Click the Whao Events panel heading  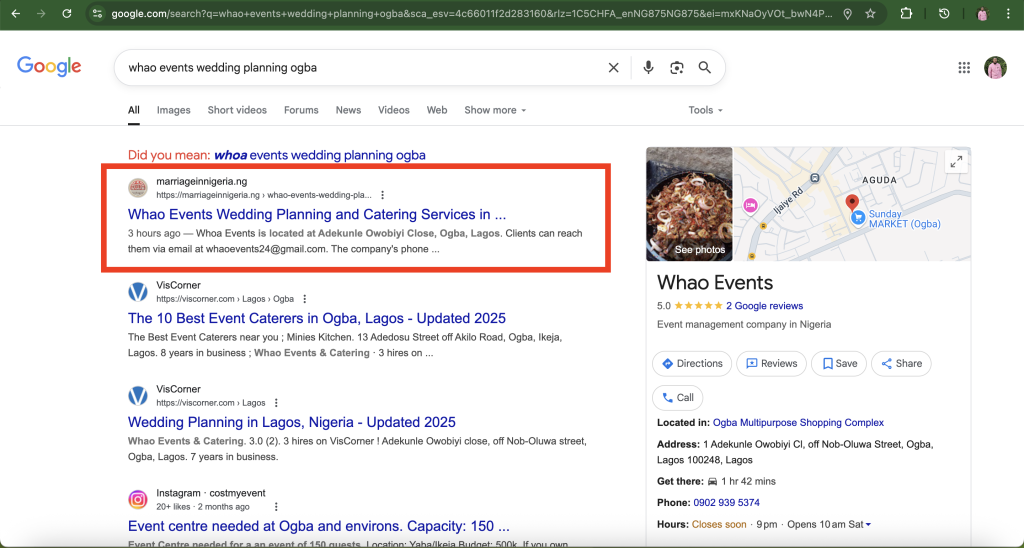click(715, 282)
